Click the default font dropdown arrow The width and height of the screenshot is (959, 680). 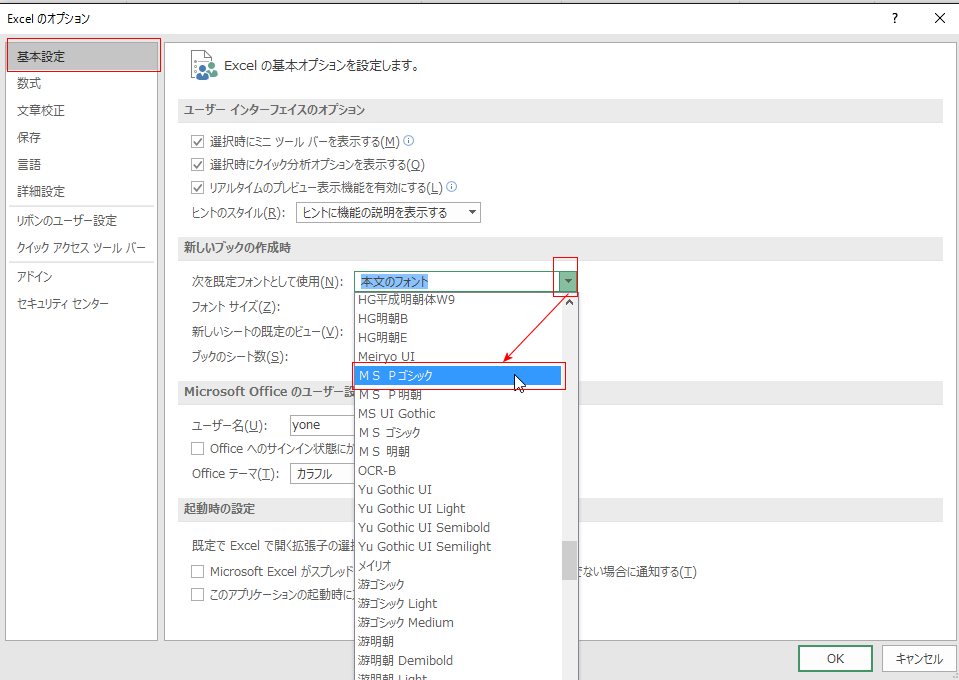click(x=568, y=281)
